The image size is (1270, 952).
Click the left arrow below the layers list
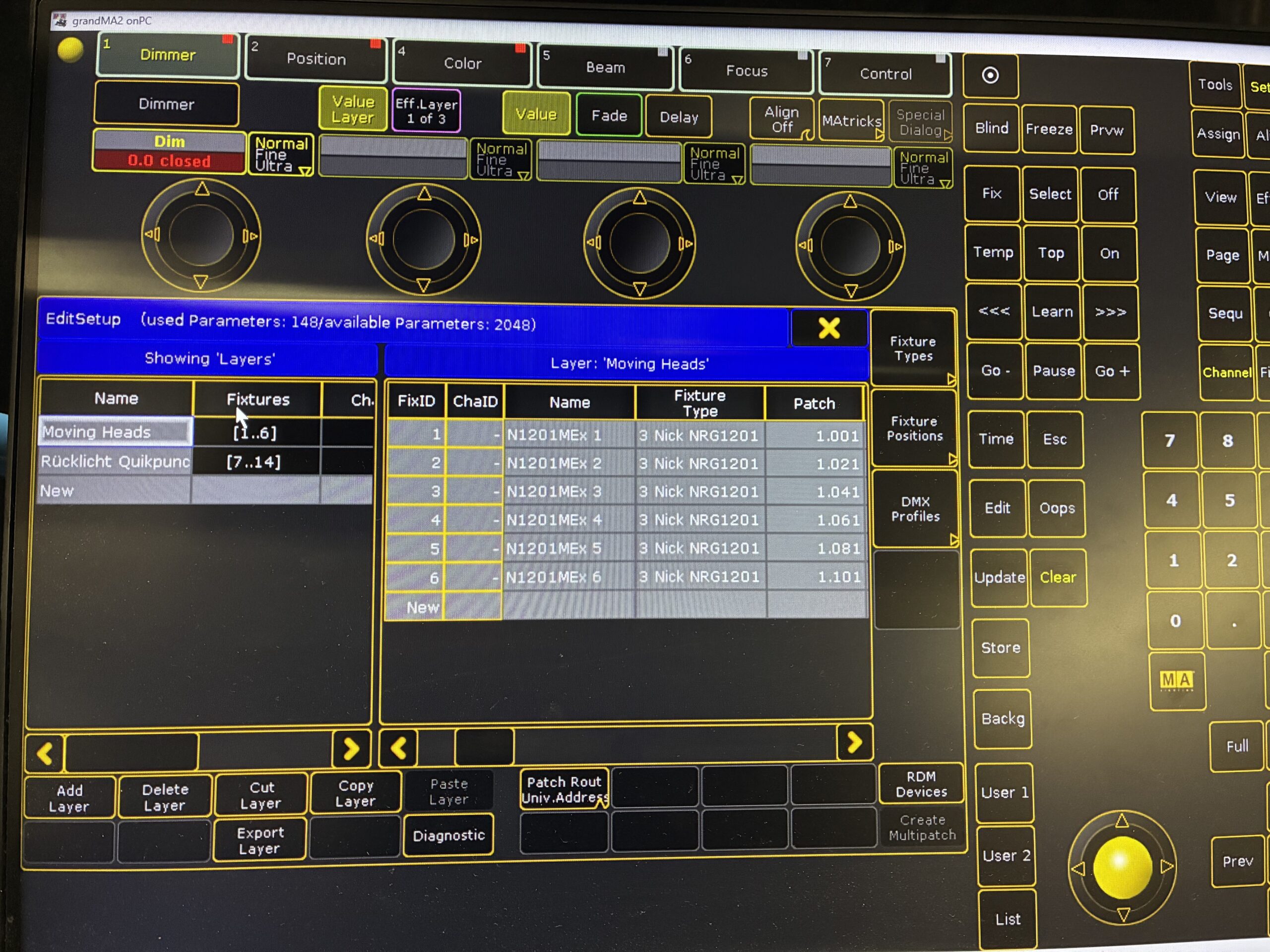(x=45, y=752)
